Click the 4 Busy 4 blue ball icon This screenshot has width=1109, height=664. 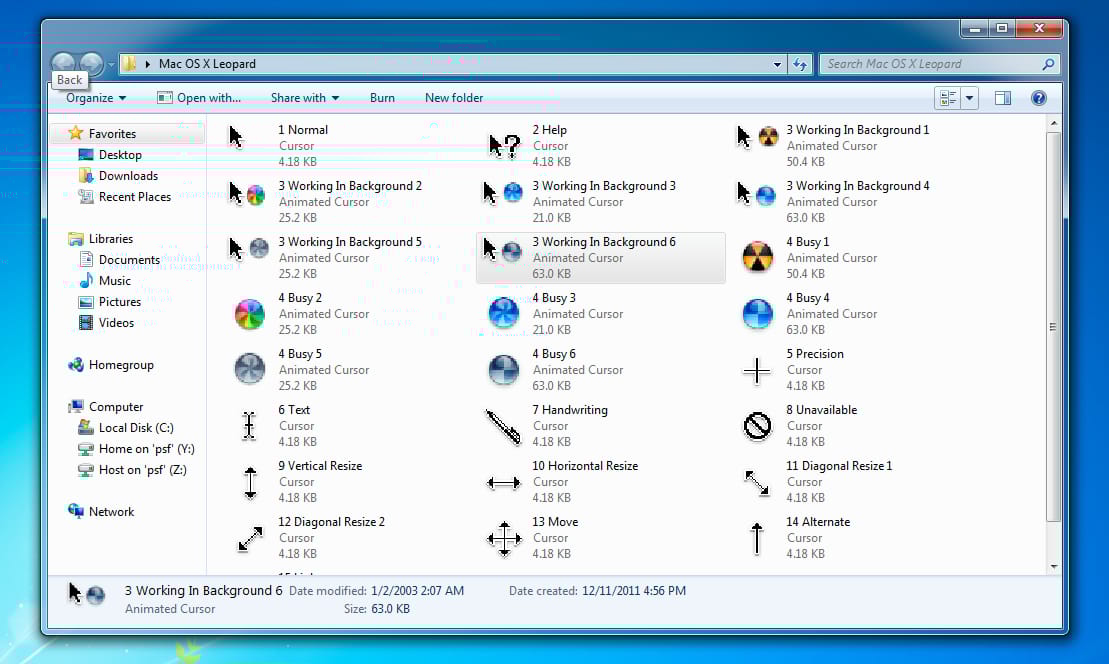pos(757,314)
